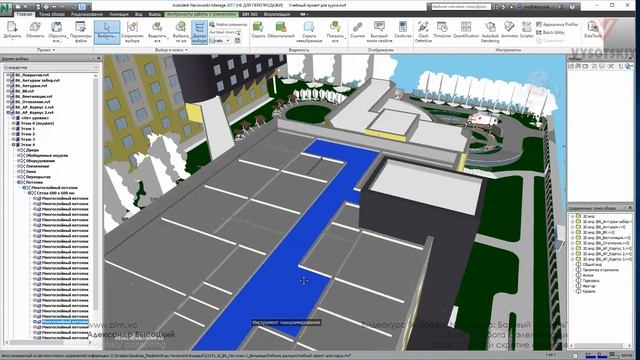Click the Find items (Найти элементы) button
The height and width of the screenshot is (360, 640).
[228, 24]
